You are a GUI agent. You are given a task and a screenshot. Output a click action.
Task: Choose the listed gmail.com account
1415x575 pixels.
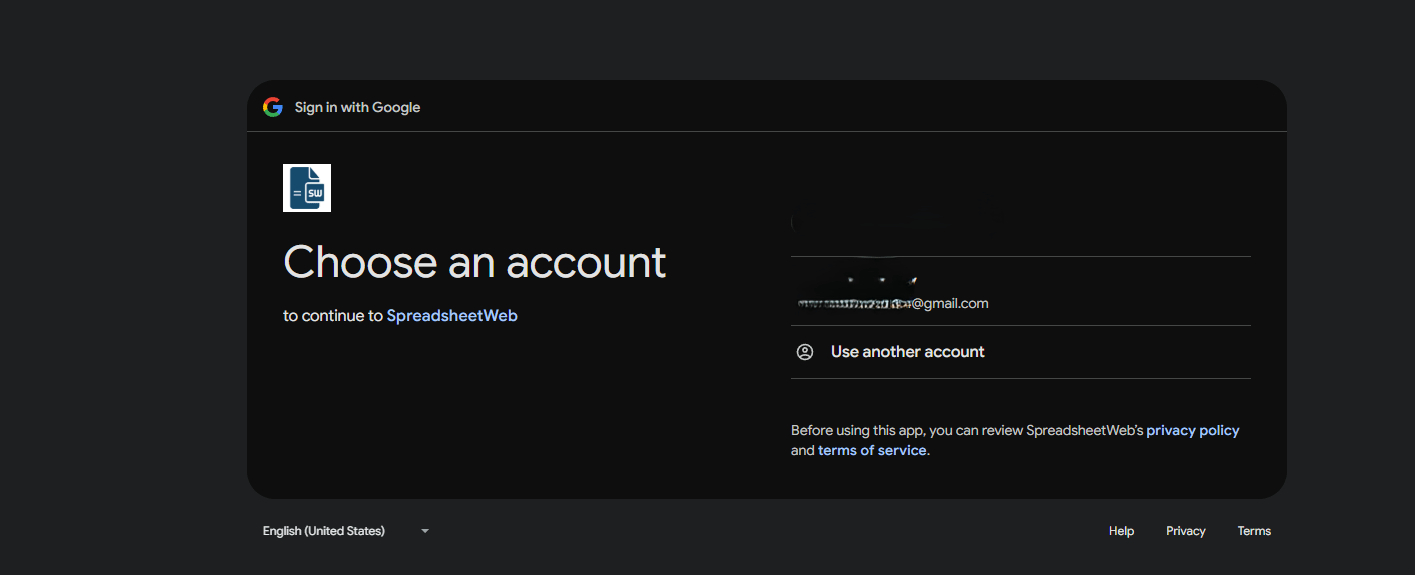point(1020,291)
